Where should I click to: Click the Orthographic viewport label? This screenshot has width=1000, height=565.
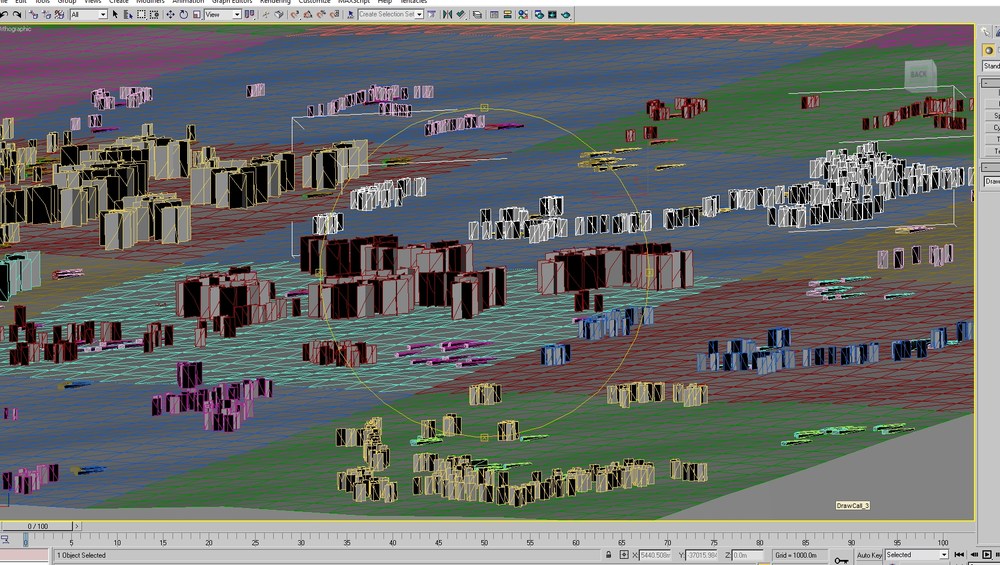pyautogui.click(x=15, y=29)
